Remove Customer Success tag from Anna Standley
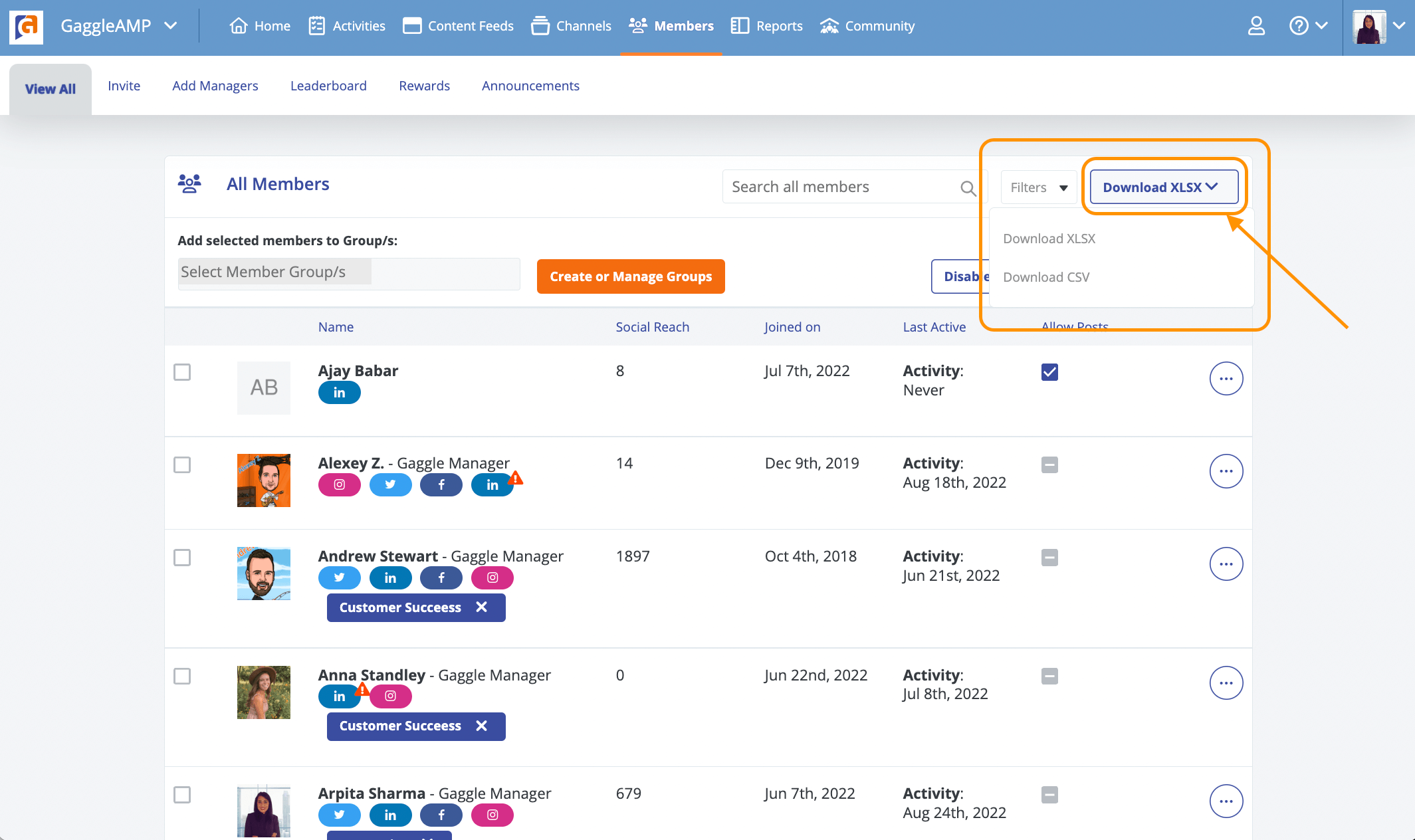Viewport: 1415px width, 840px height. click(x=482, y=726)
